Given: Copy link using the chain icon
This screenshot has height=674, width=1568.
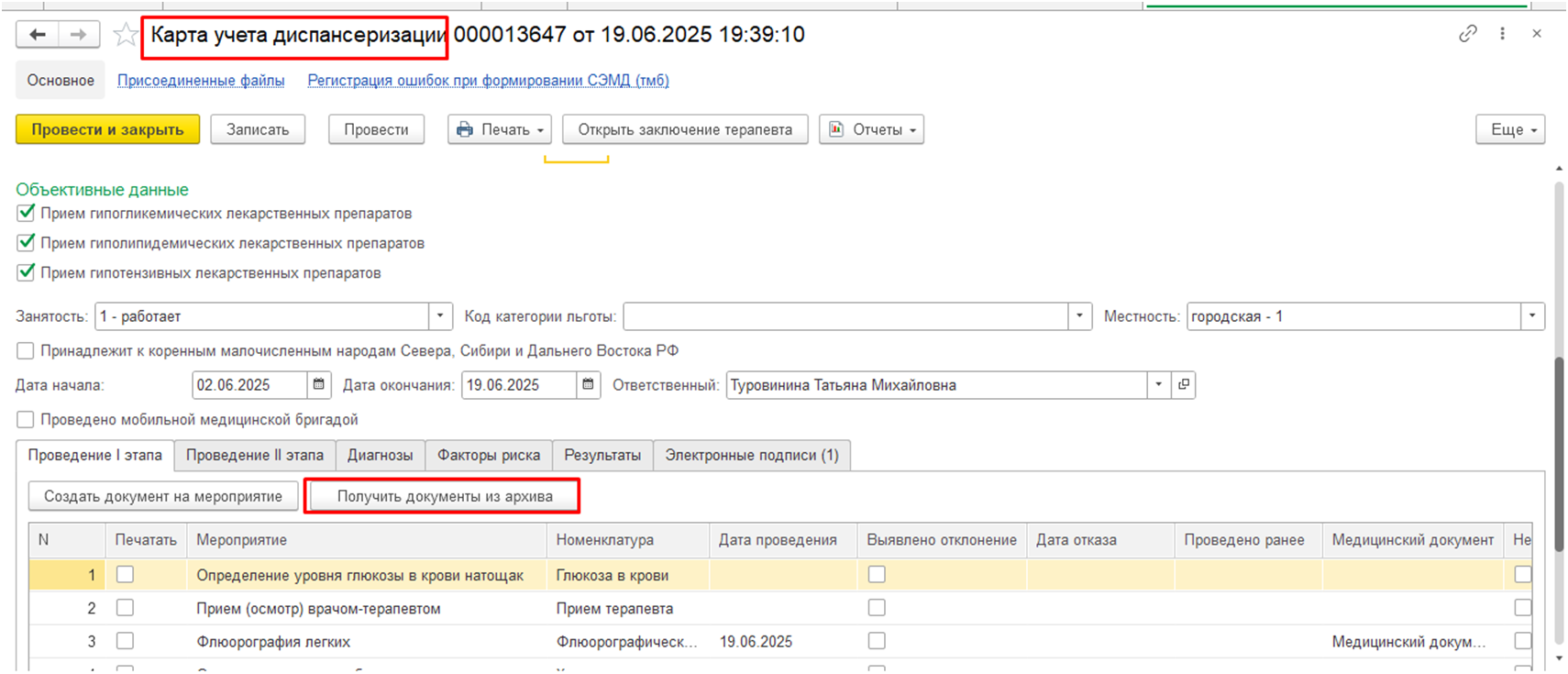Looking at the screenshot, I should coord(1467,34).
